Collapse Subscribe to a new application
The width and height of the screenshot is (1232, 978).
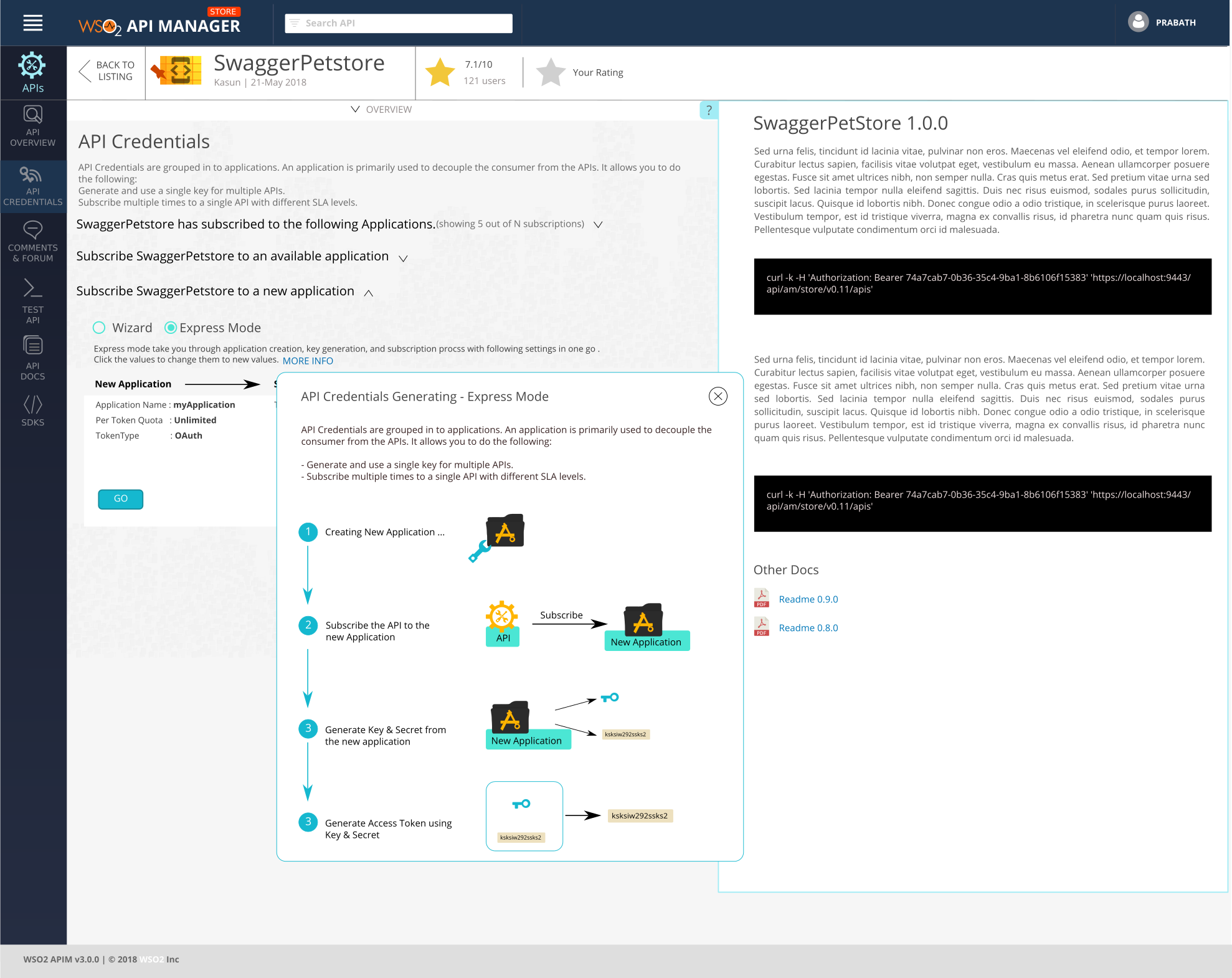369,293
